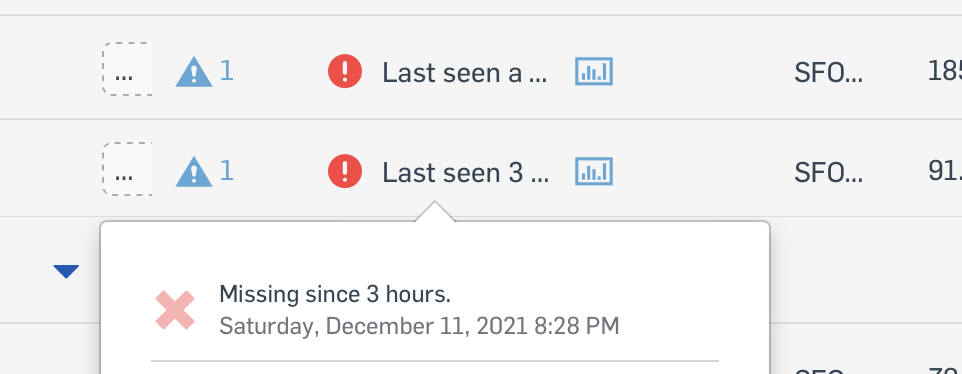Click the 'Missing since 3 hours.' message
The image size is (962, 374).
tap(335, 294)
